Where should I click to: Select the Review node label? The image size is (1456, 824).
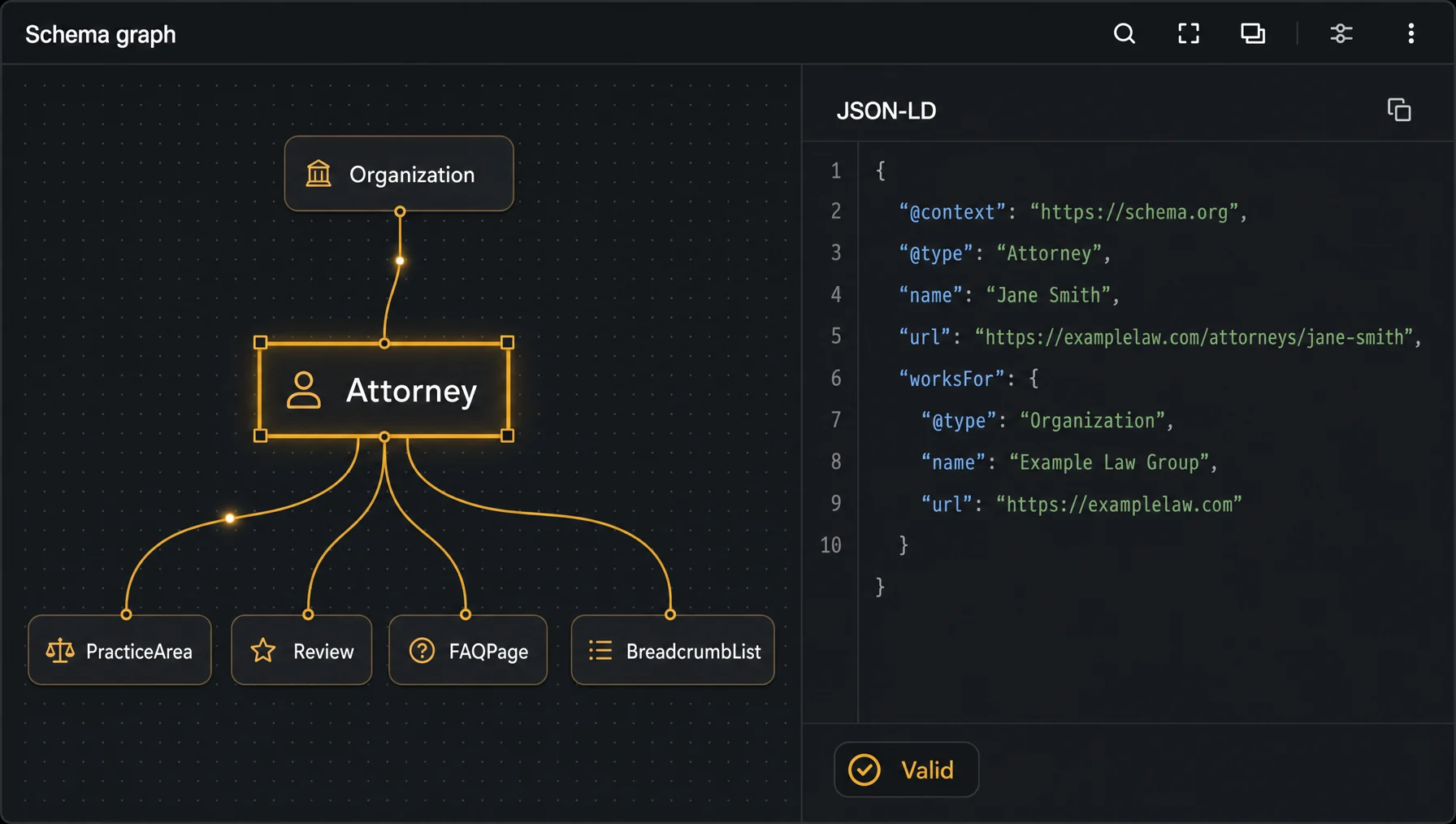323,652
